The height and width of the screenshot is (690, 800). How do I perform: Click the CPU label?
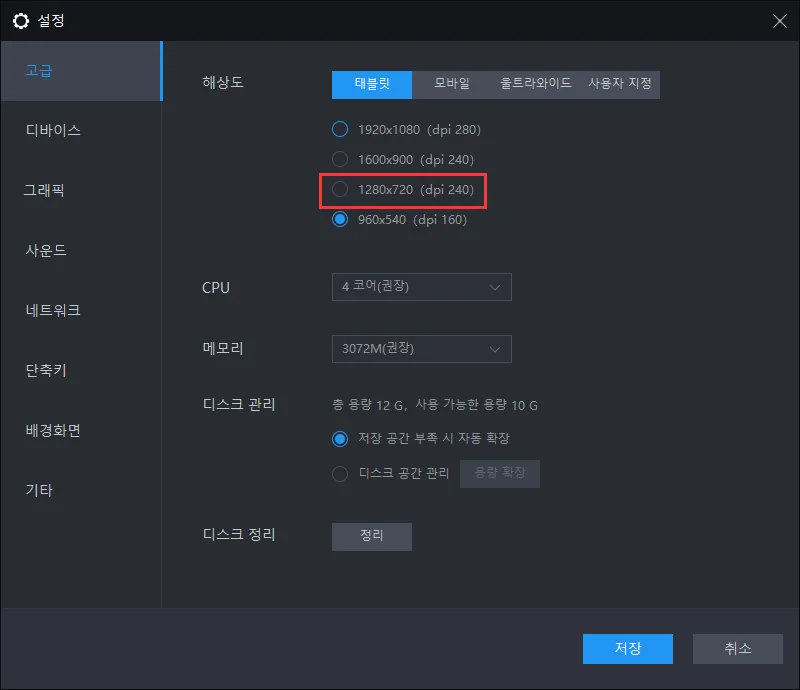point(216,288)
